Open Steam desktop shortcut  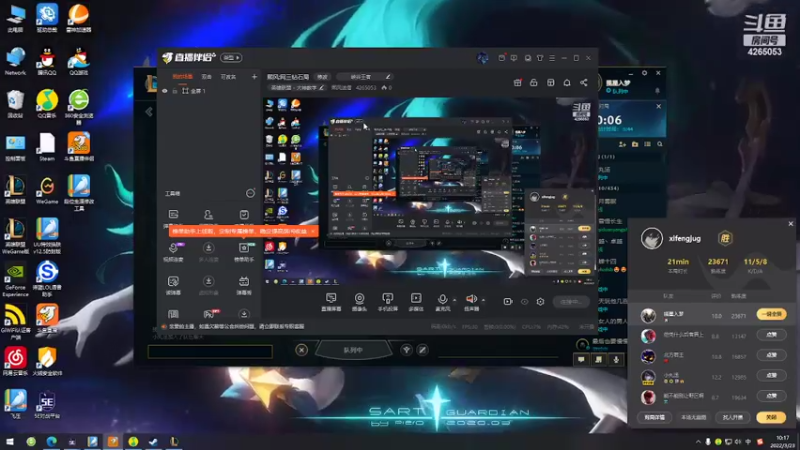click(46, 147)
